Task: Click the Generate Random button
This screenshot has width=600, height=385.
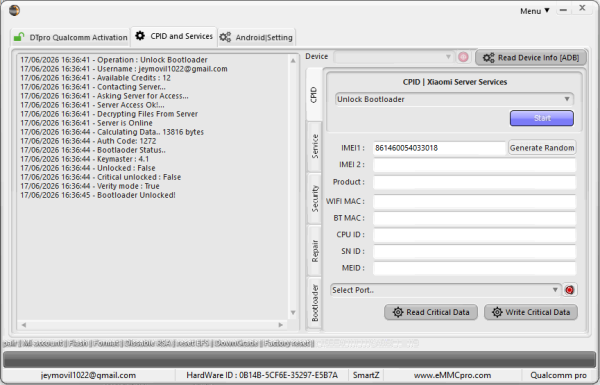Action: coord(542,148)
